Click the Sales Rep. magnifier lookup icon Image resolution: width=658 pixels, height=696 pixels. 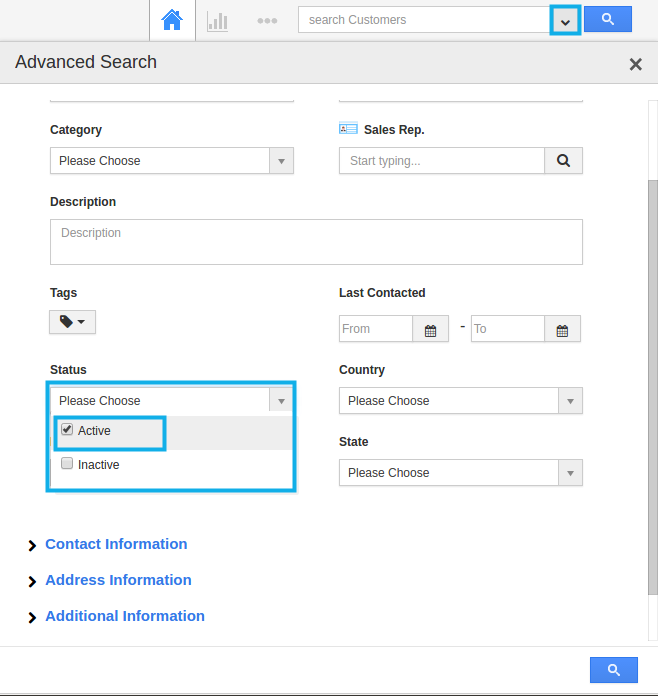pyautogui.click(x=563, y=161)
